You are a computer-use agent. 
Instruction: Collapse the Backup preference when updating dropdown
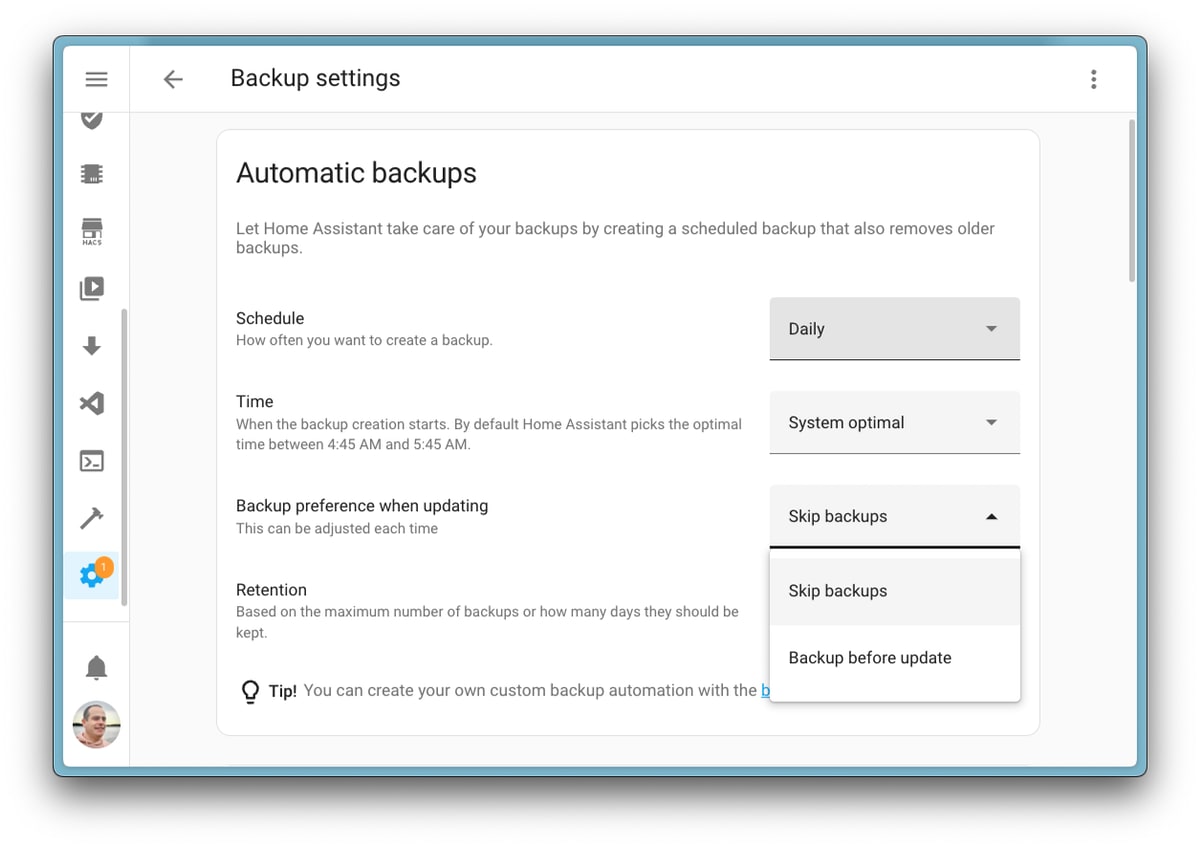(894, 517)
